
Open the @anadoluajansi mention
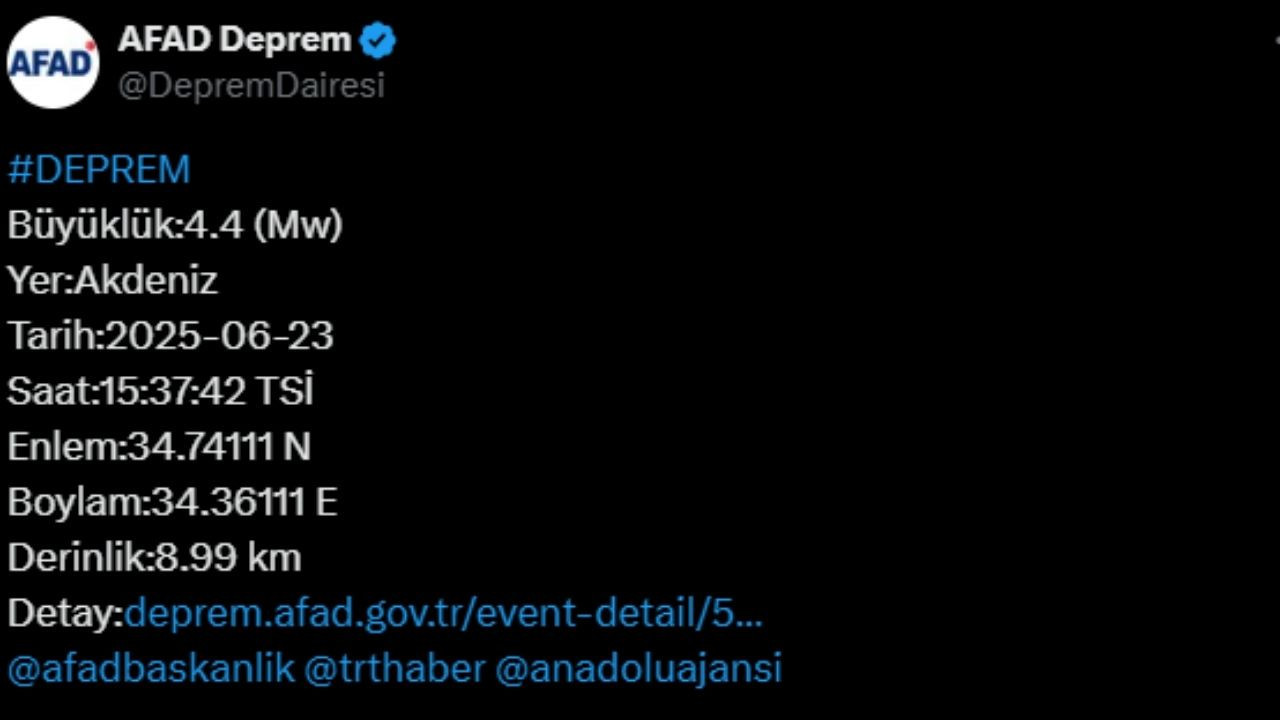point(638,668)
